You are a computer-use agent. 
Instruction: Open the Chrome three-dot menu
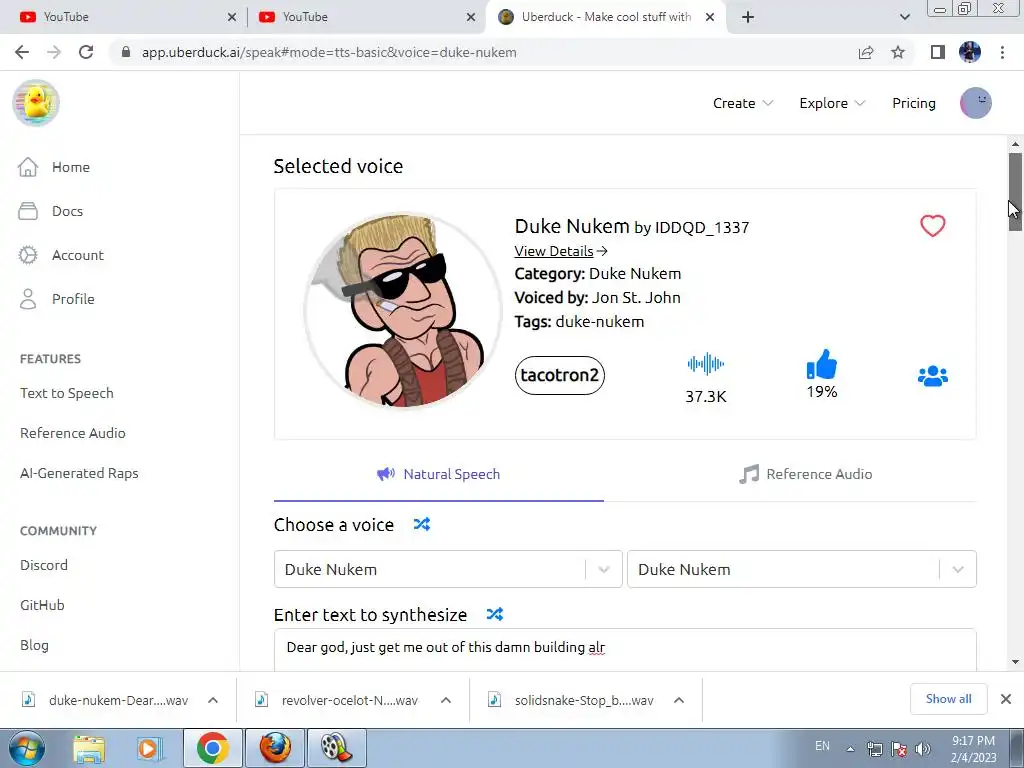point(1002,52)
